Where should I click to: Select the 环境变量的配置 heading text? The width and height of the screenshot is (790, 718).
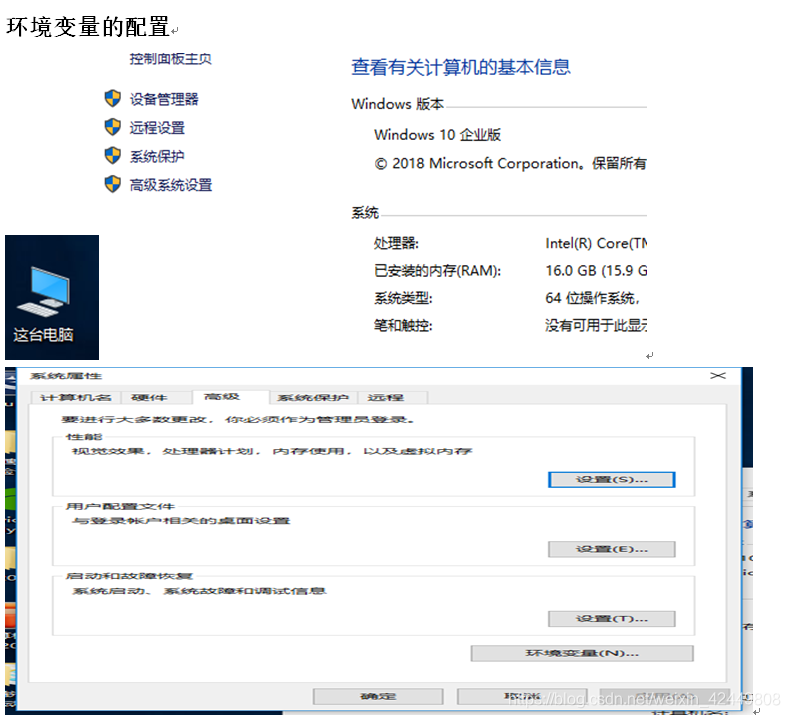click(88, 27)
